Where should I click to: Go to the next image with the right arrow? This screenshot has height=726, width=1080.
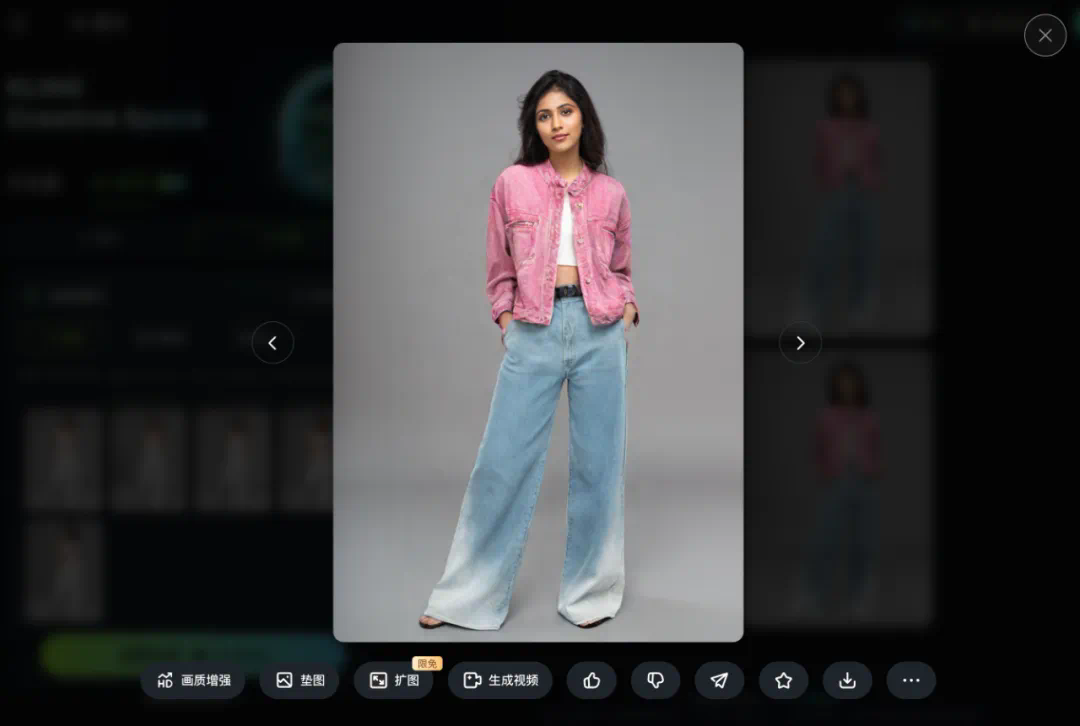800,342
